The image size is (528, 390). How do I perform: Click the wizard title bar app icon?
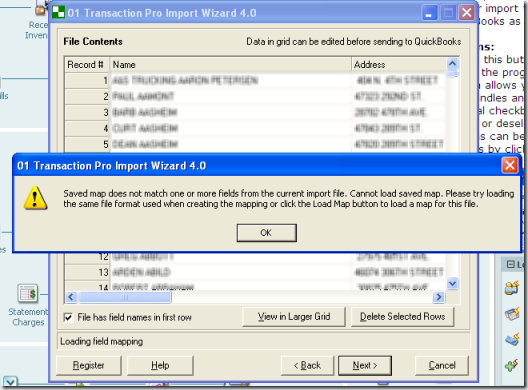(x=58, y=12)
